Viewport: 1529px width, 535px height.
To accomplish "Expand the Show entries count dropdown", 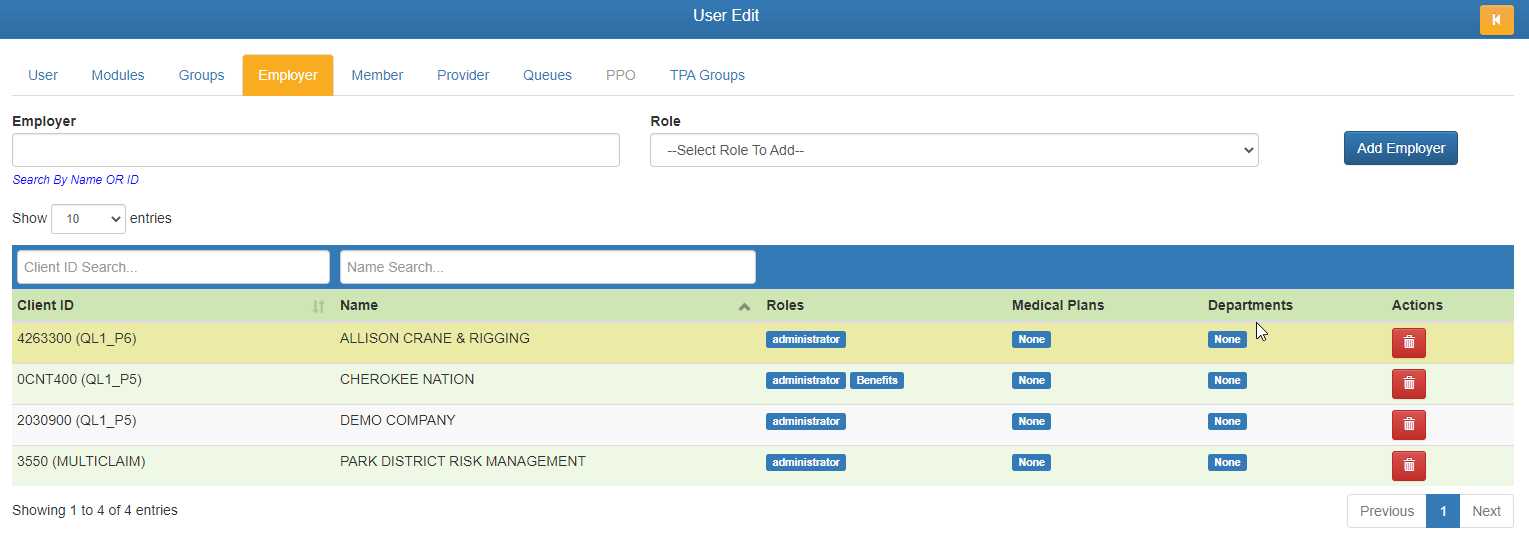I will [88, 218].
